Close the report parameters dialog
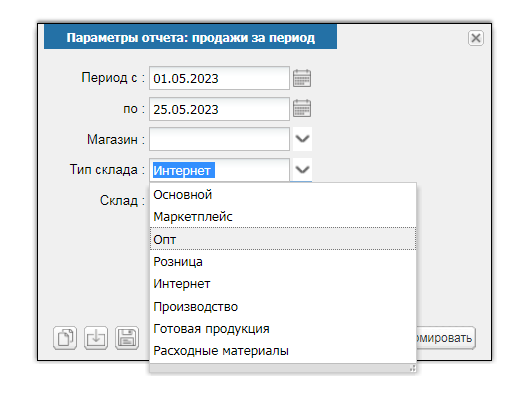Image resolution: width=518 pixels, height=394 pixels. pyautogui.click(x=476, y=38)
